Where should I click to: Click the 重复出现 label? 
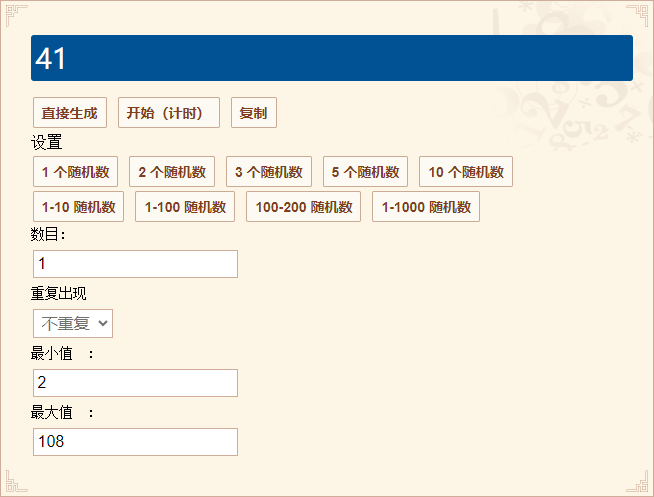(x=58, y=294)
